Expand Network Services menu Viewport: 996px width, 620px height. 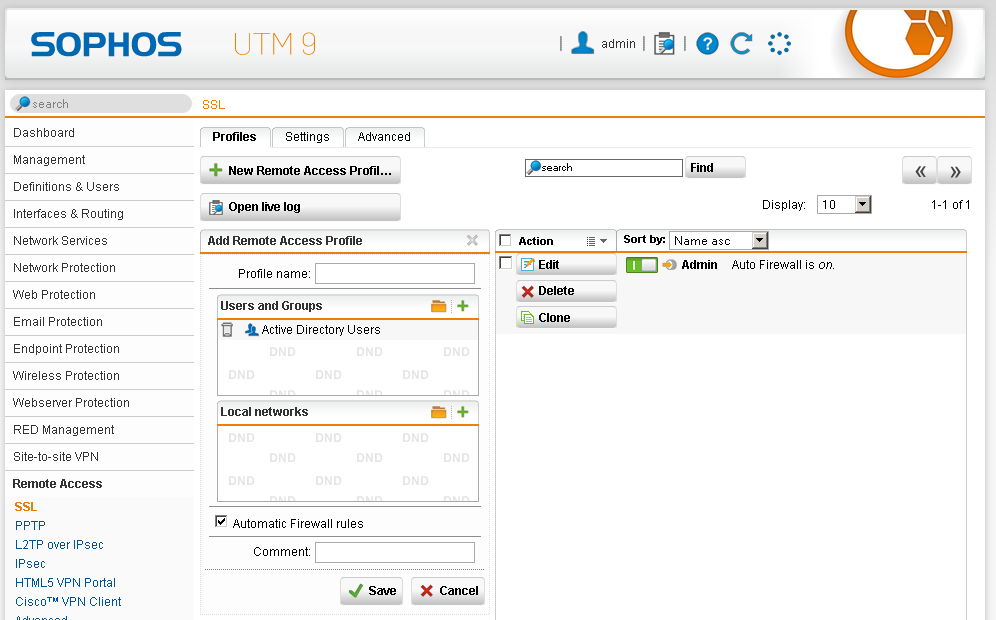click(x=99, y=241)
